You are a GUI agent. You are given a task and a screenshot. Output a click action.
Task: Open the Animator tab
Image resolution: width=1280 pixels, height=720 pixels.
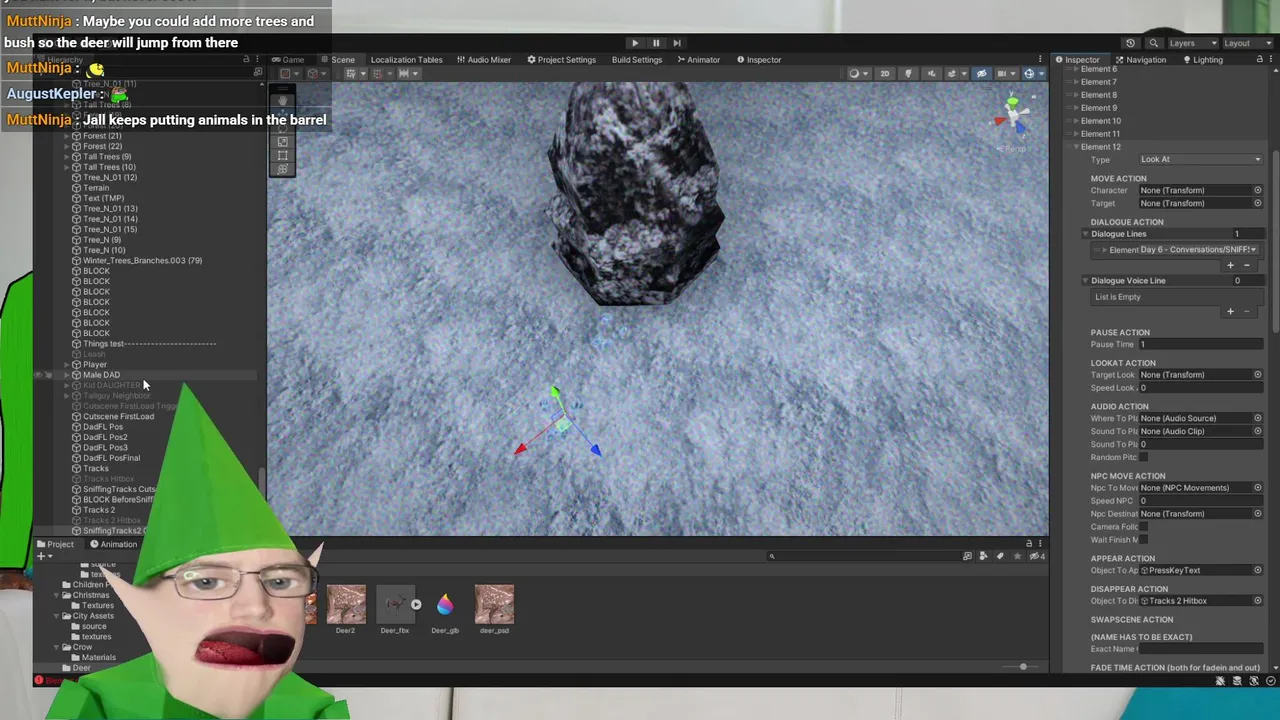[x=698, y=60]
